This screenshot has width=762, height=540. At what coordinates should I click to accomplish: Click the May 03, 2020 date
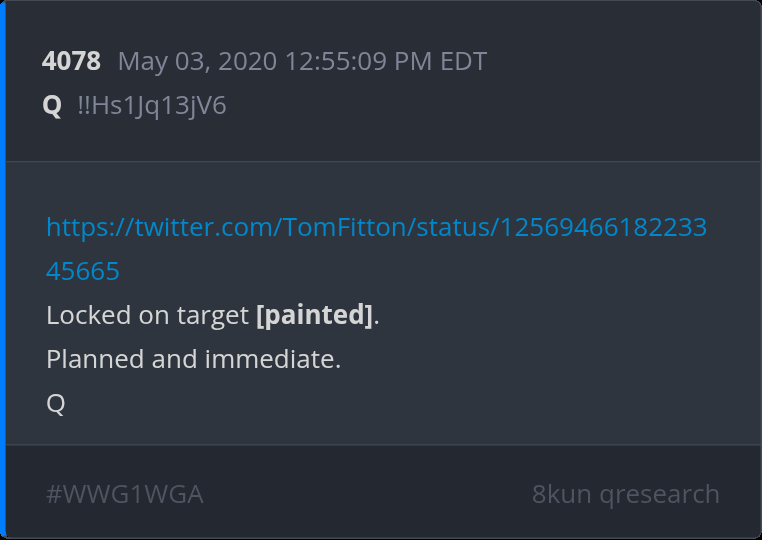coord(196,62)
